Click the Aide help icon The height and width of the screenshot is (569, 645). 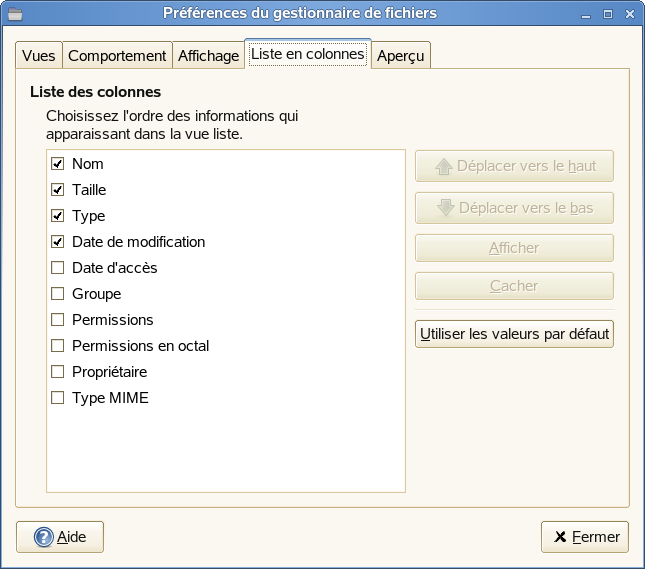coord(44,537)
